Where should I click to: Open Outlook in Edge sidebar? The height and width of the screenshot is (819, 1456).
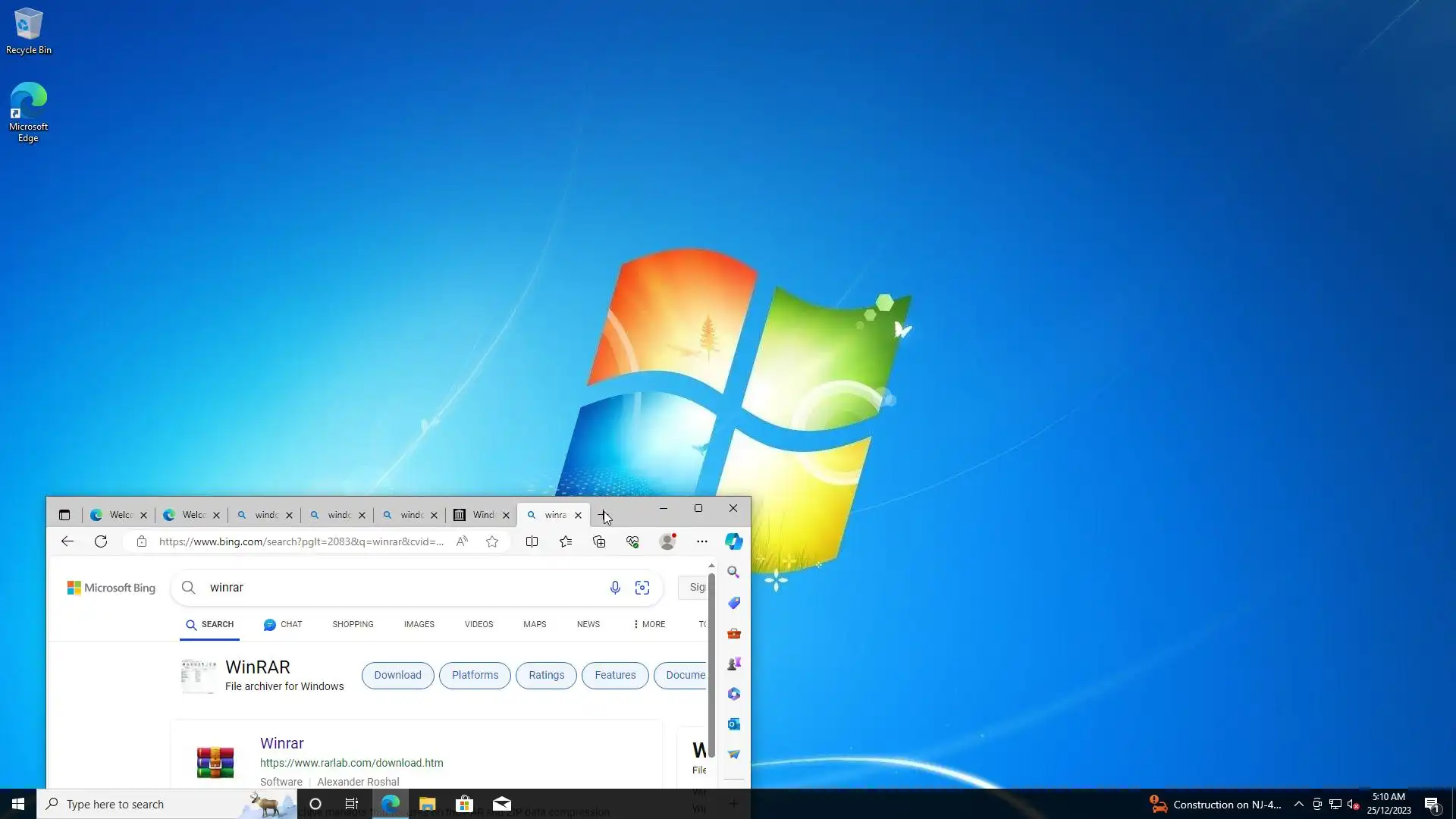pos(733,724)
